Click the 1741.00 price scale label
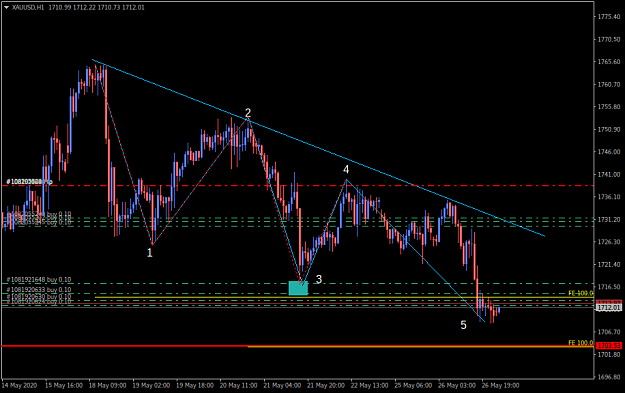 609,175
